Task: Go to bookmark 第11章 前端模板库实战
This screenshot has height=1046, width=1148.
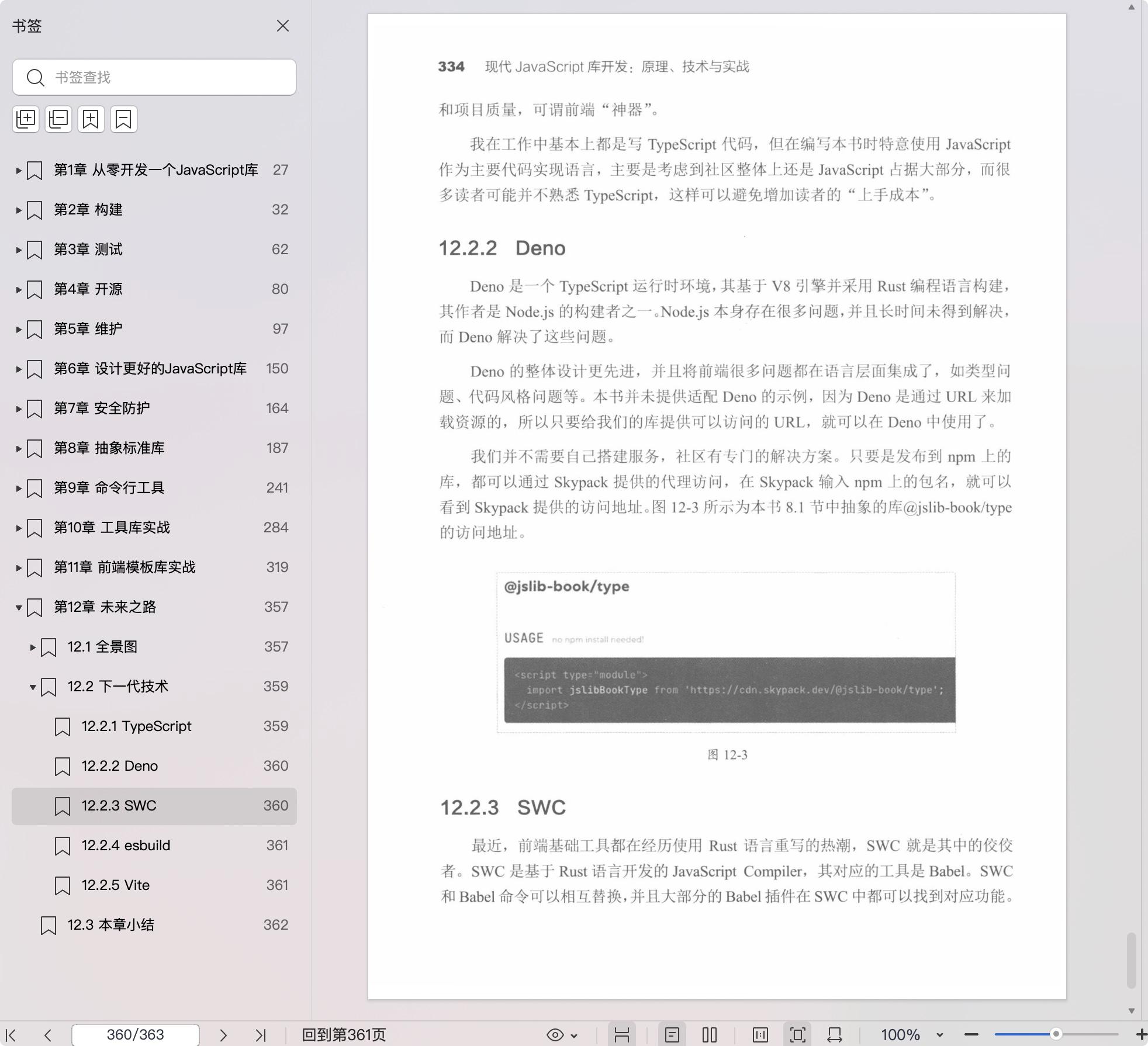Action: click(154, 567)
